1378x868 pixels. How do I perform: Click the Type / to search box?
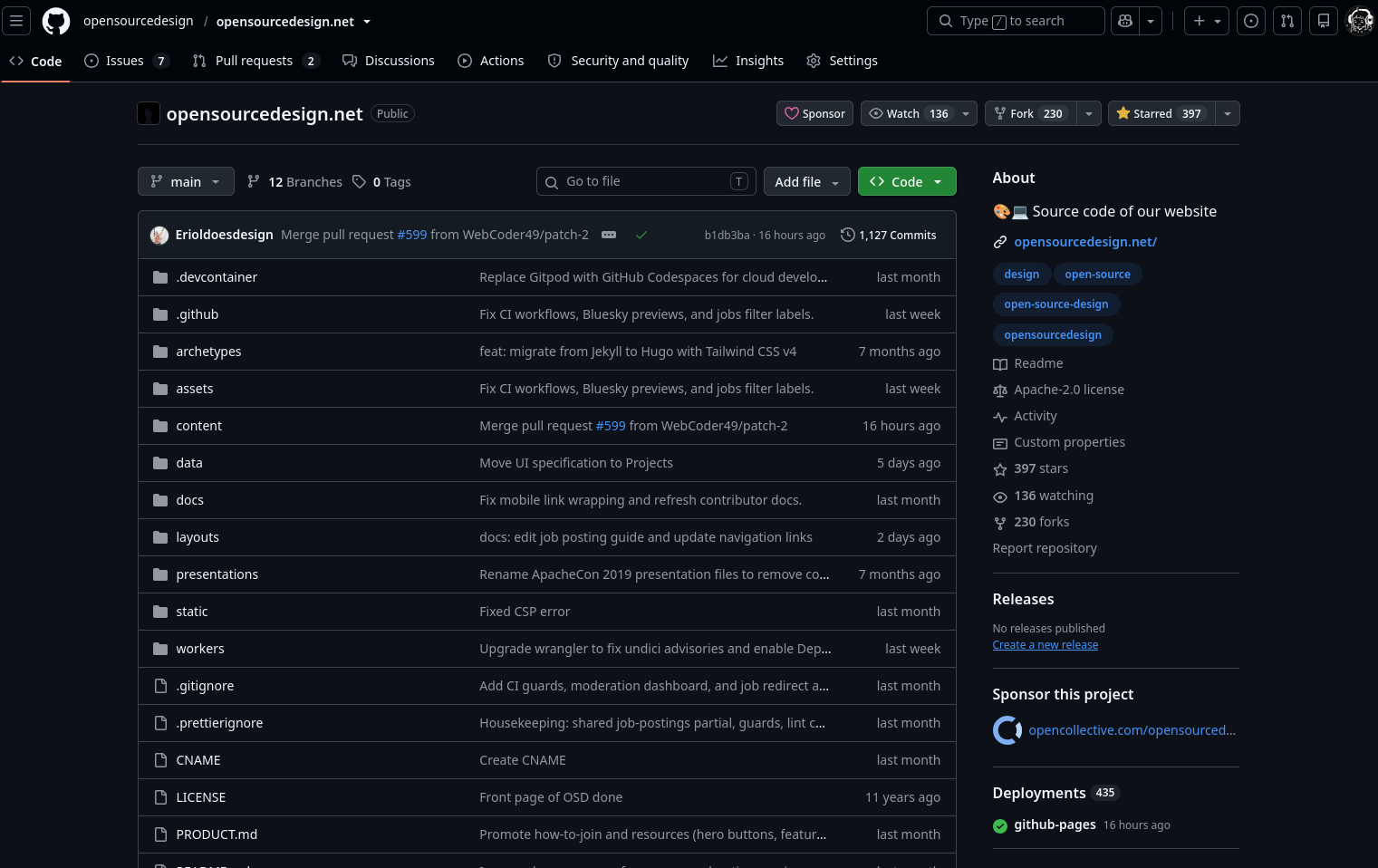click(1016, 21)
